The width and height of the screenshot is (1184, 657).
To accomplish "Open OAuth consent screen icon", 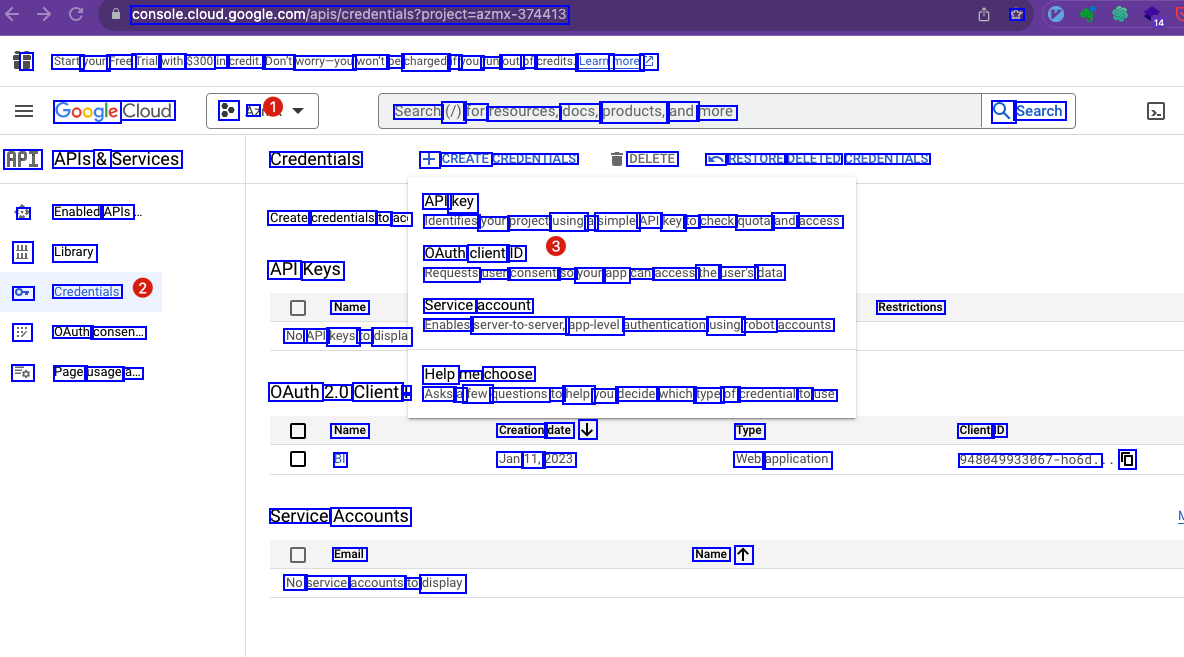I will pyautogui.click(x=22, y=332).
